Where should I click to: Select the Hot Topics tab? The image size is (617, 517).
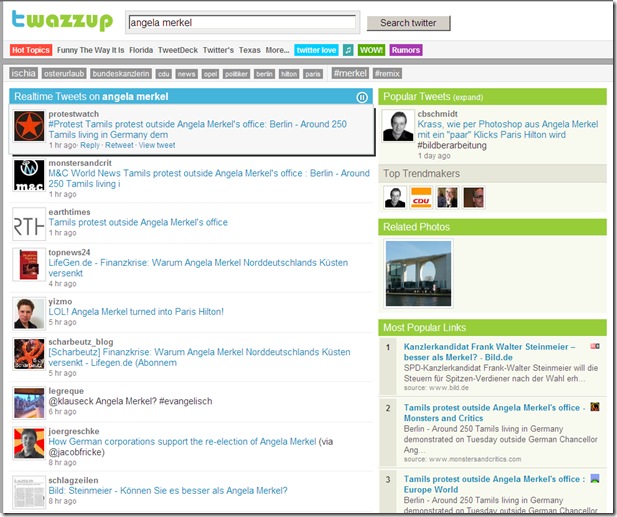(31, 50)
